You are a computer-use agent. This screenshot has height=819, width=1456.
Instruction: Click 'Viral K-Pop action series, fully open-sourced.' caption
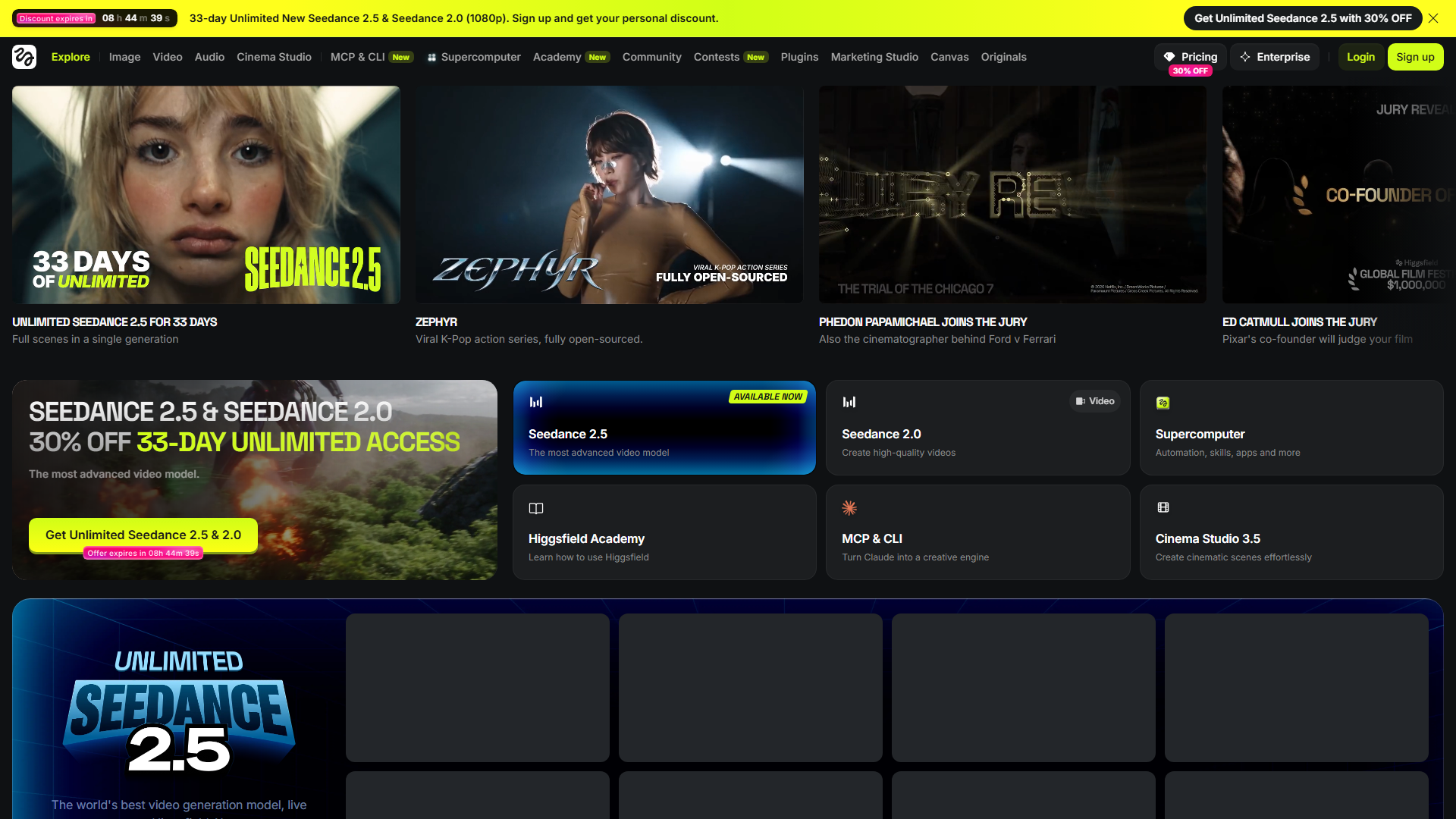tap(529, 340)
